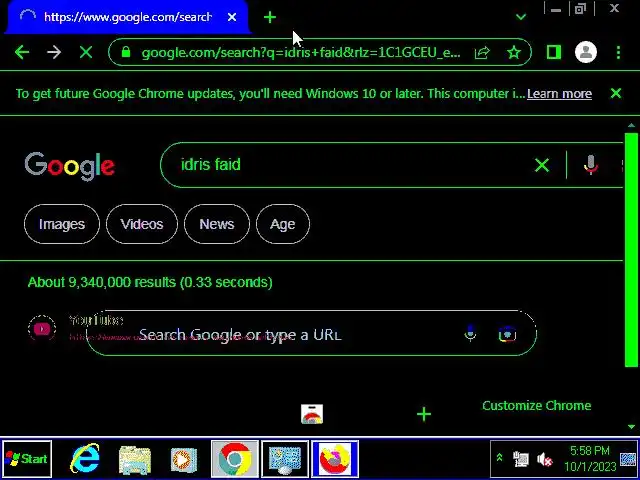Open Learn more about Chrome updates

tap(559, 94)
